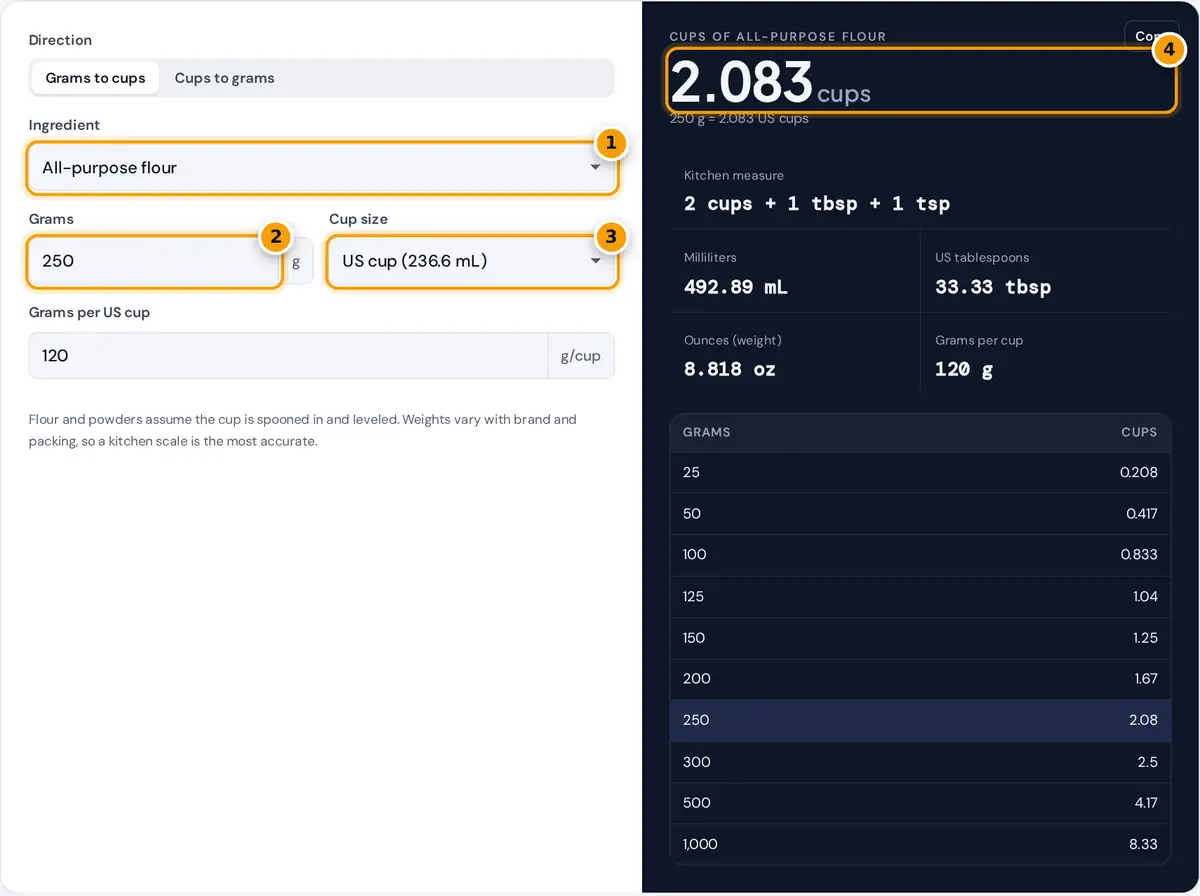This screenshot has height=896, width=1200.
Task: Click the 200 grams table cell
Action: click(697, 679)
